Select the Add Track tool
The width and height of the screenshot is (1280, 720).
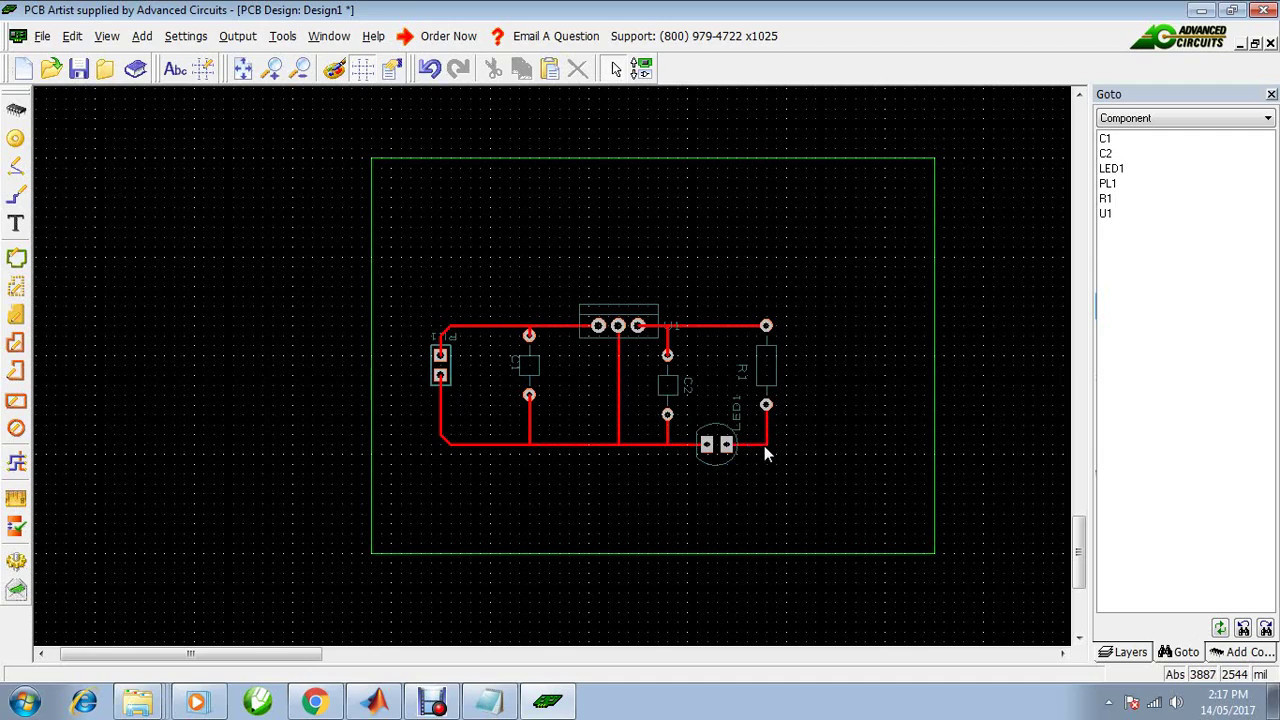[15, 195]
